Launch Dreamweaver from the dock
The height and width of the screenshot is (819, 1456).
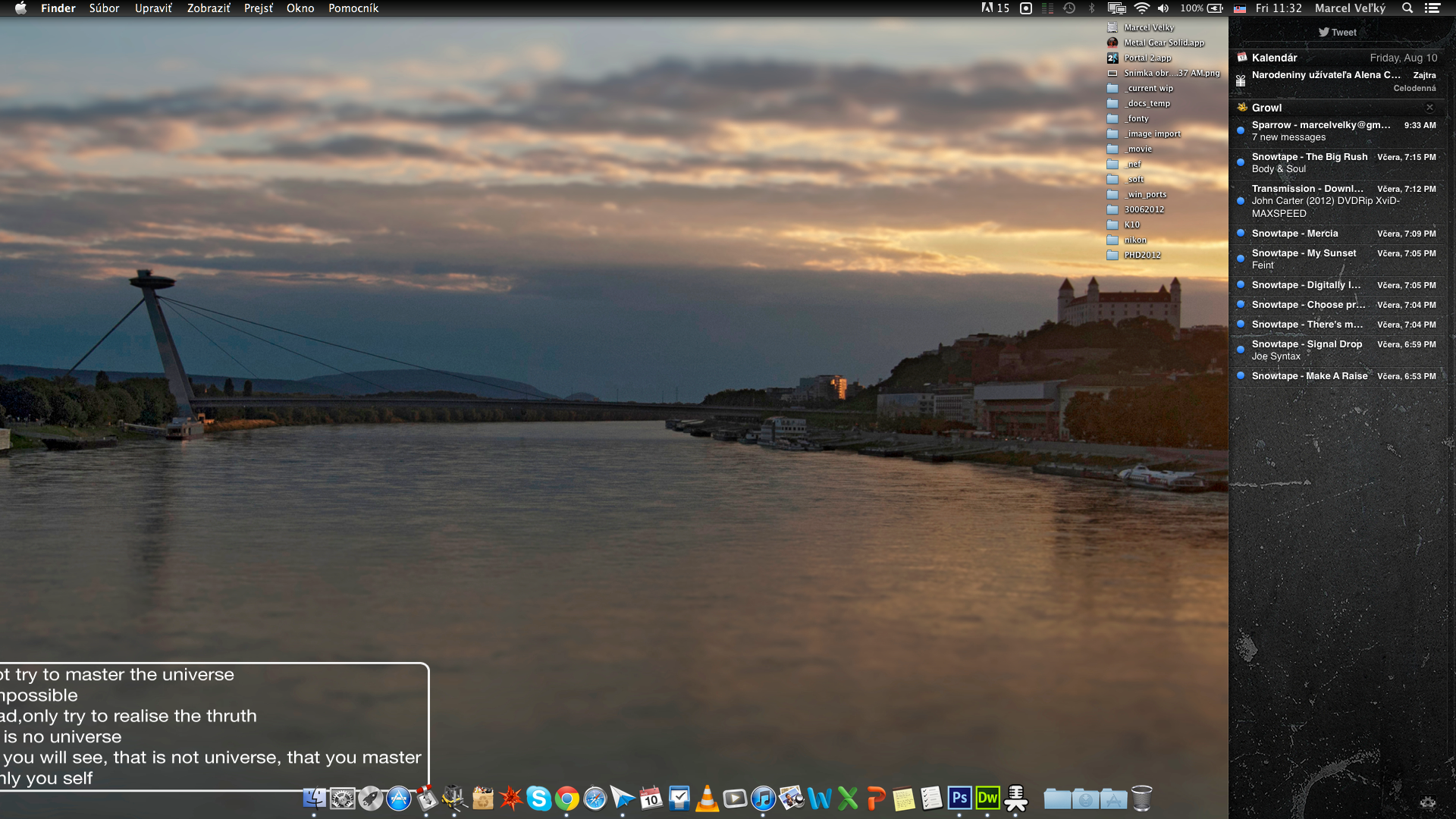coord(987,799)
